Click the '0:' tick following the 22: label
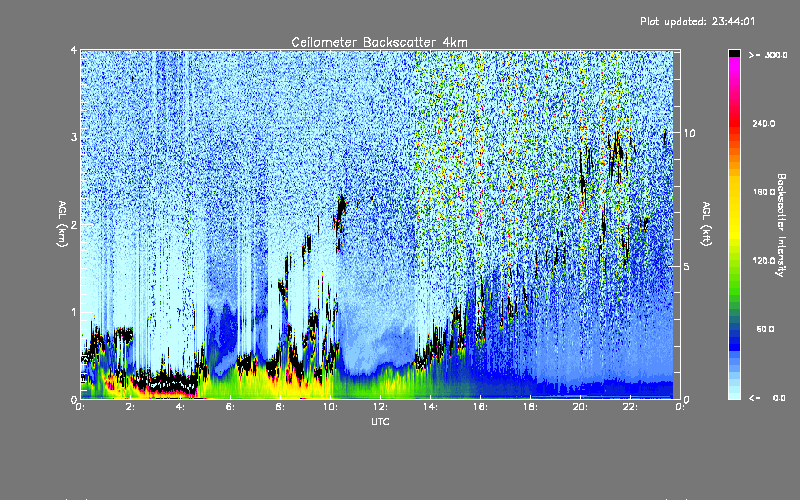 coord(680,407)
